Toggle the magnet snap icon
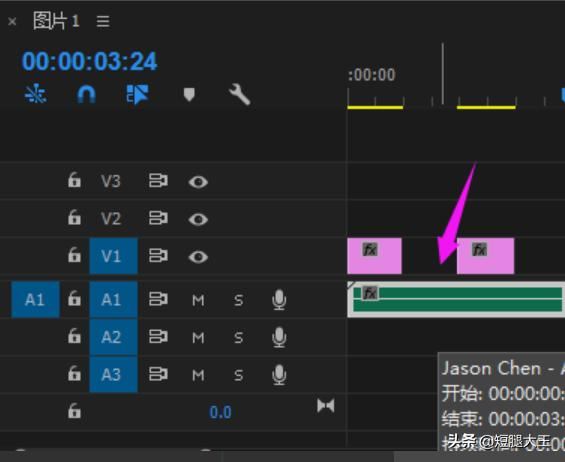Image resolution: width=565 pixels, height=462 pixels. click(86, 94)
